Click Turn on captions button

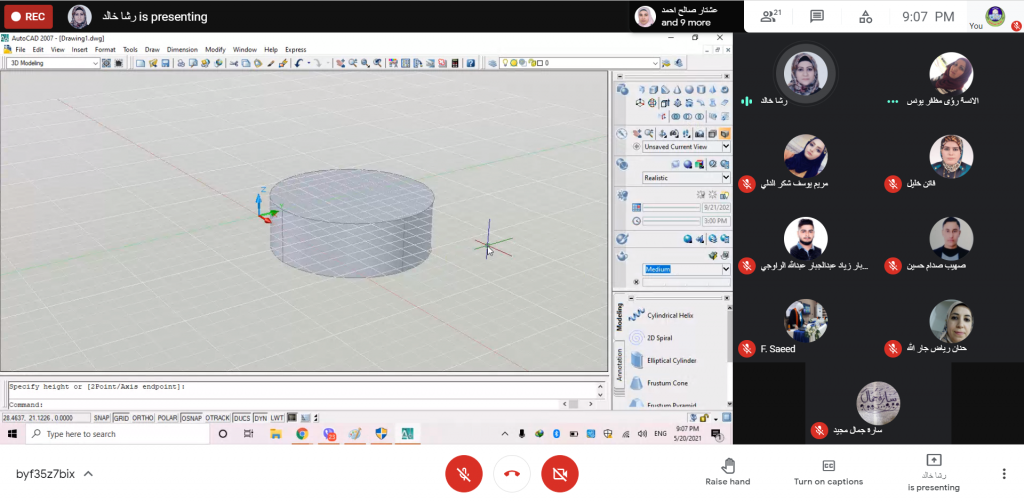tap(828, 473)
